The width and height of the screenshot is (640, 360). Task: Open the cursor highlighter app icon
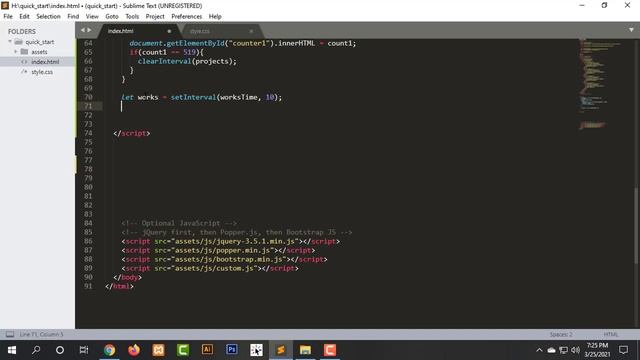tap(256, 350)
